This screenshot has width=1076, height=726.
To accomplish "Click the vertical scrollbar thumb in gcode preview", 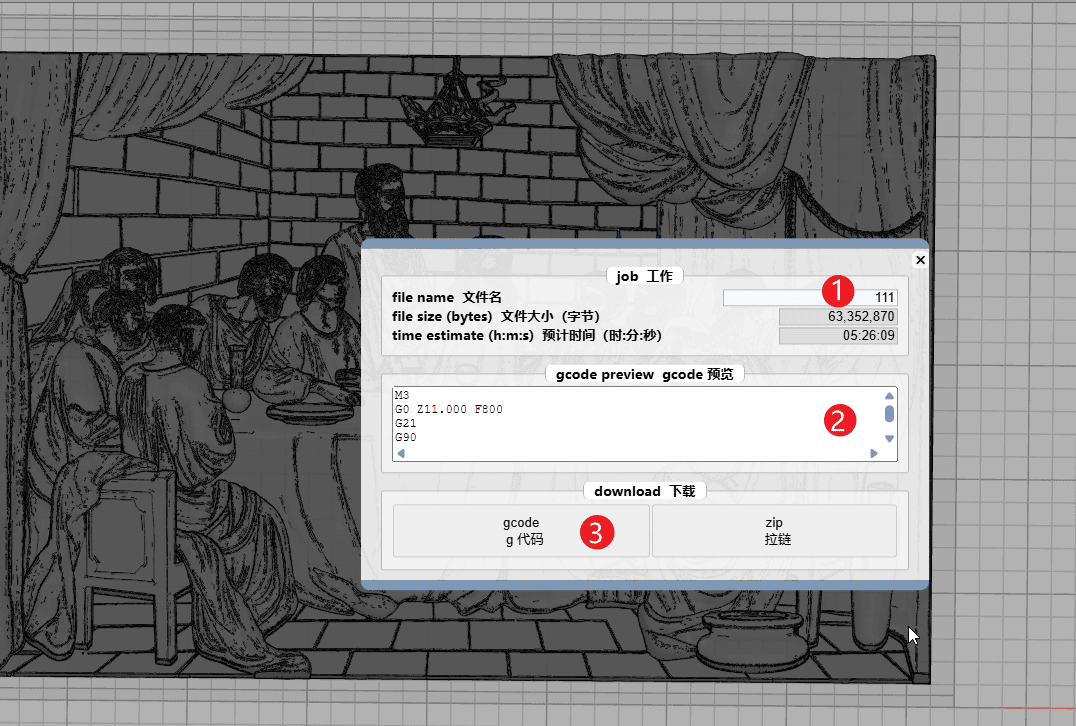I will [x=889, y=414].
